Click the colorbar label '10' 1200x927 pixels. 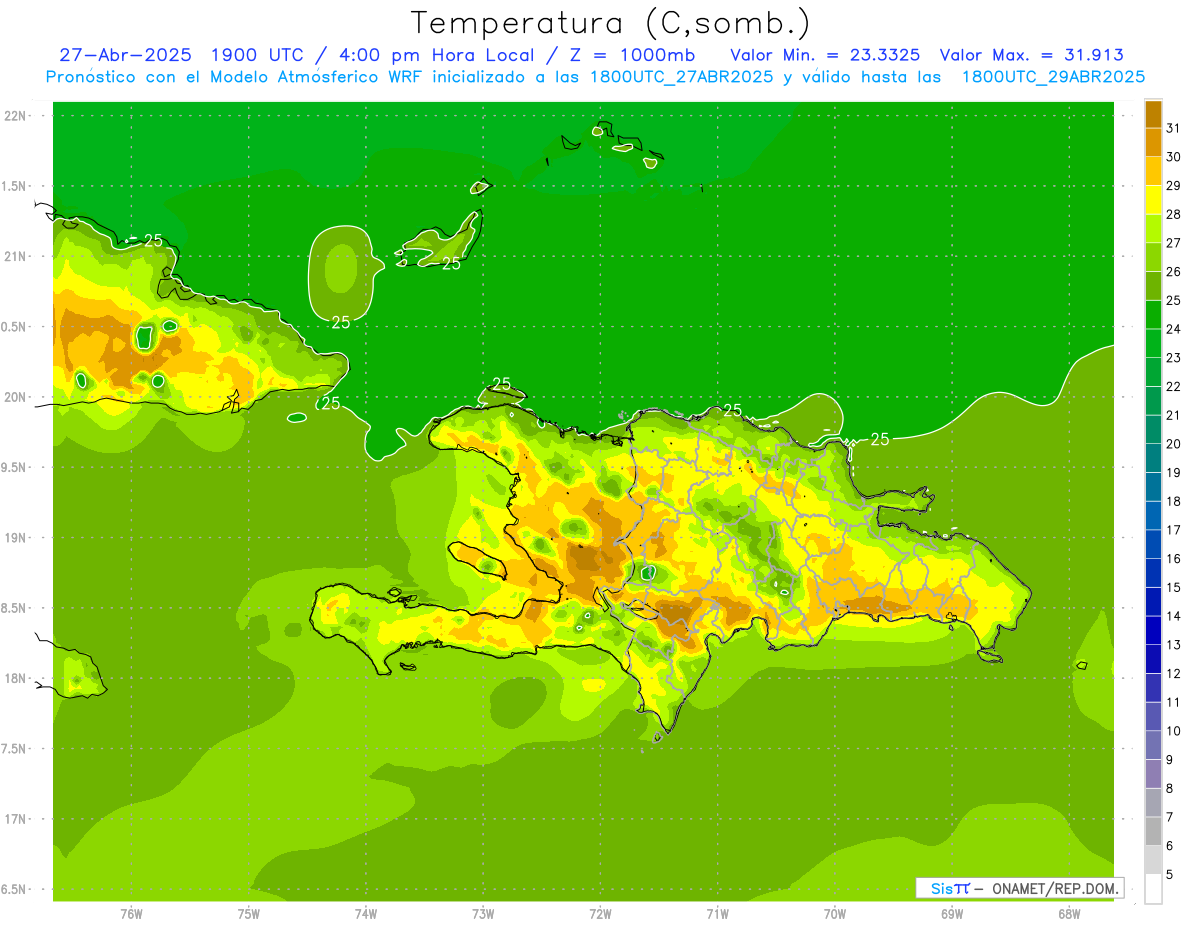point(1173,731)
